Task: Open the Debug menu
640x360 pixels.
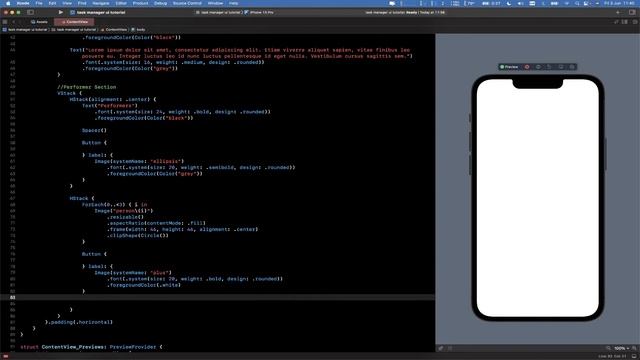Action: click(x=160, y=3)
